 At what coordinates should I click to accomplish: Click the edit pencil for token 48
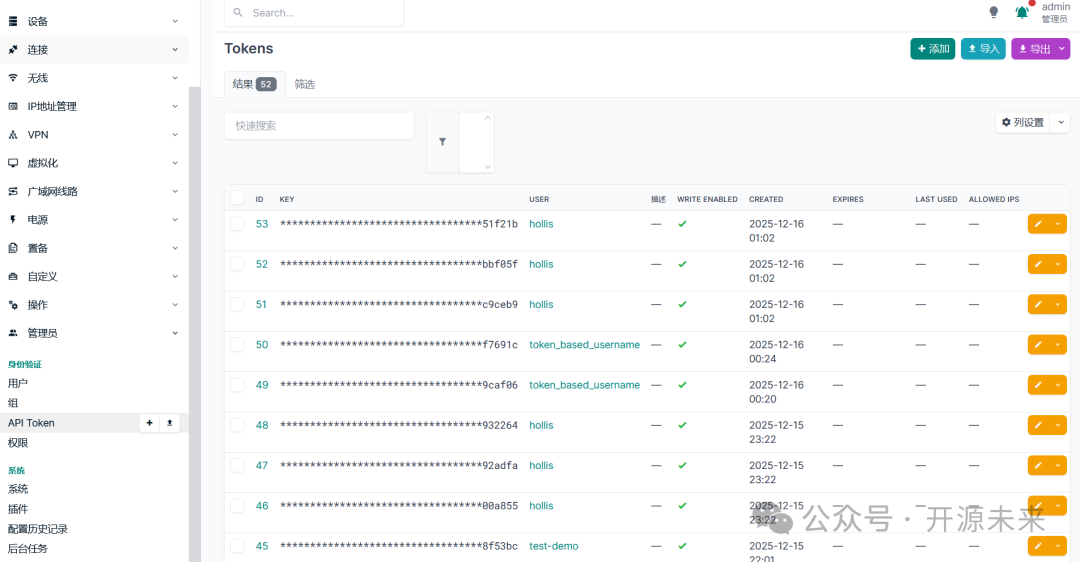tap(1038, 425)
